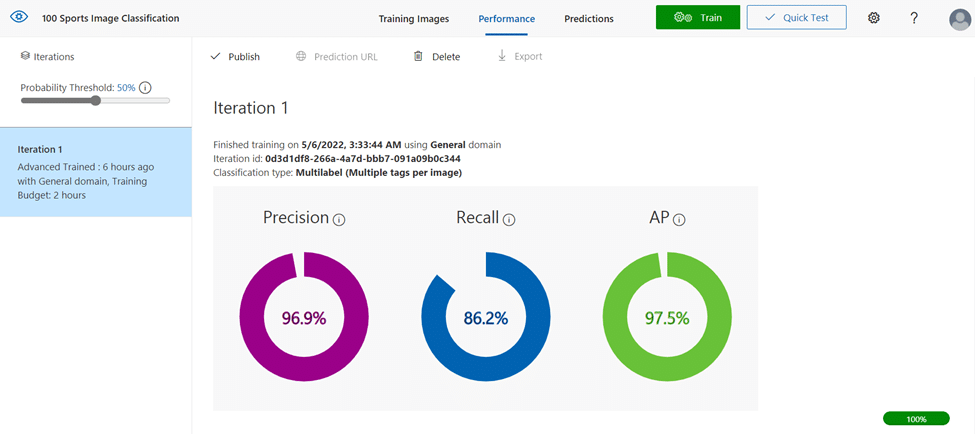Select the Performance tab
Screen dimensions: 975x434
coord(507,19)
